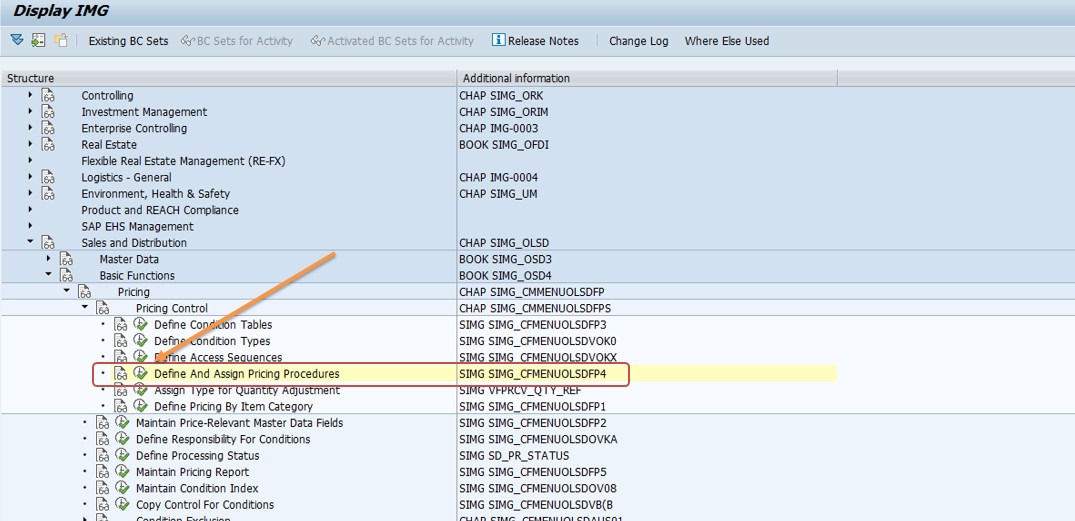The width and height of the screenshot is (1075, 521).
Task: Select Define And Assign Pricing Procedures
Action: click(247, 374)
